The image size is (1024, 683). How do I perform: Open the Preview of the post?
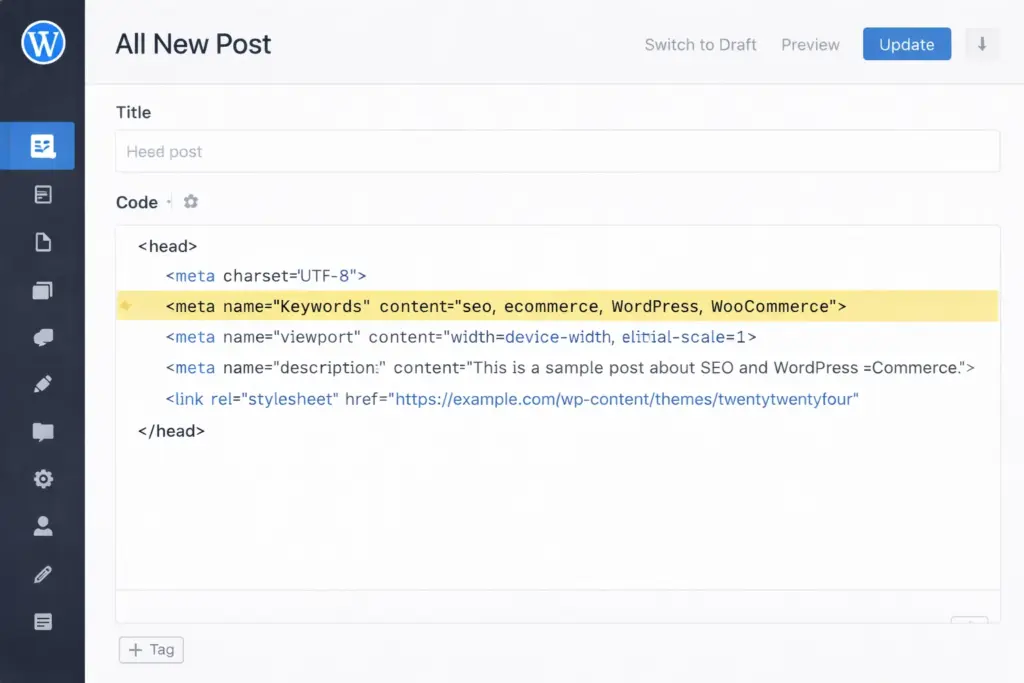coord(810,44)
